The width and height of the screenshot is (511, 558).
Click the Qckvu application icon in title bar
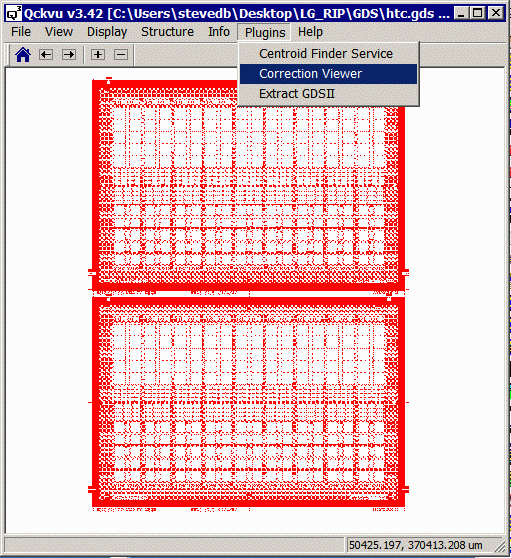(x=14, y=13)
